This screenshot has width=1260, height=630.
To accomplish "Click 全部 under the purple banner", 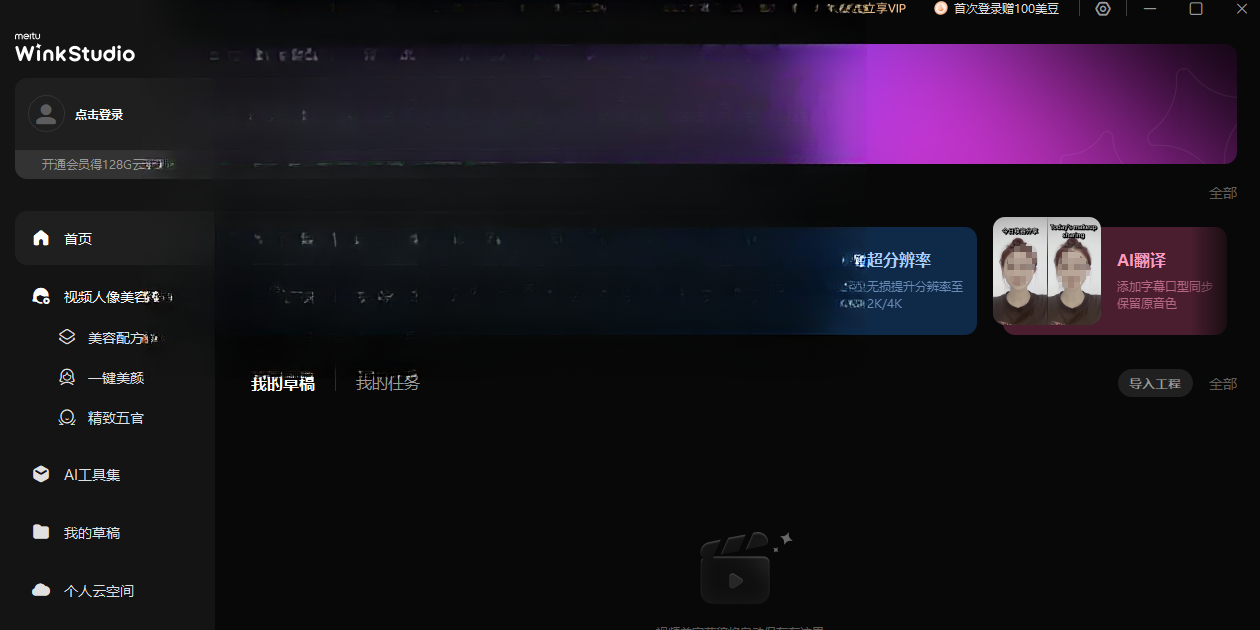I will pos(1223,193).
